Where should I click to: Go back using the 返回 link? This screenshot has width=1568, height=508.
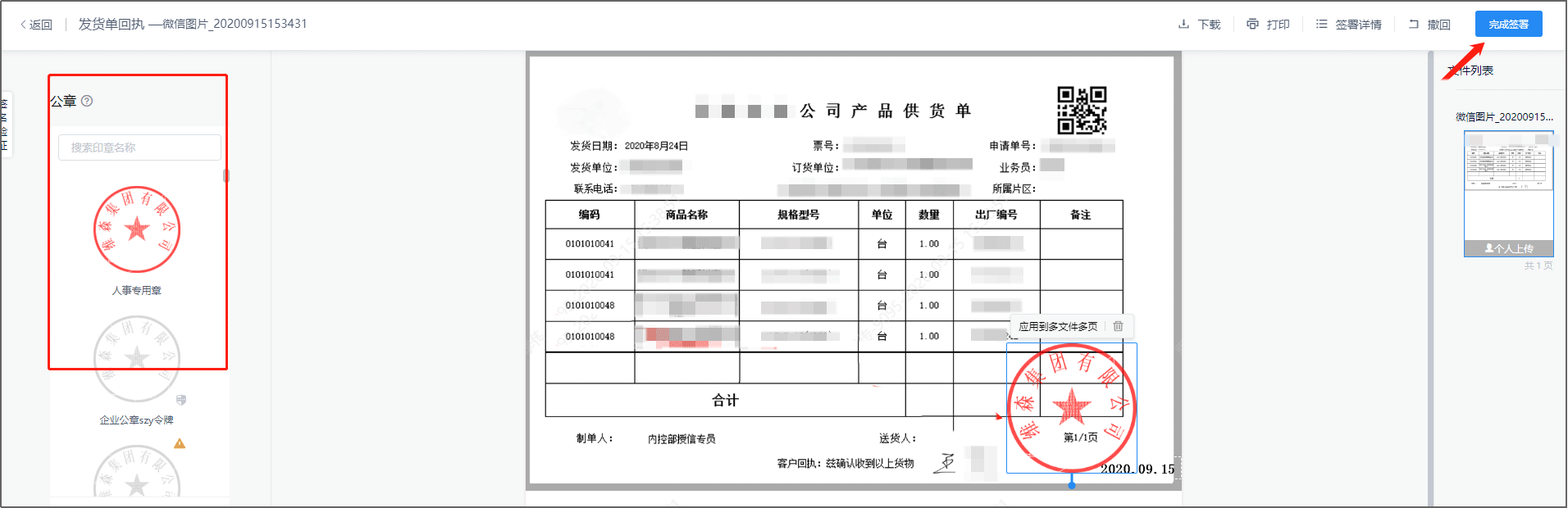(36, 25)
